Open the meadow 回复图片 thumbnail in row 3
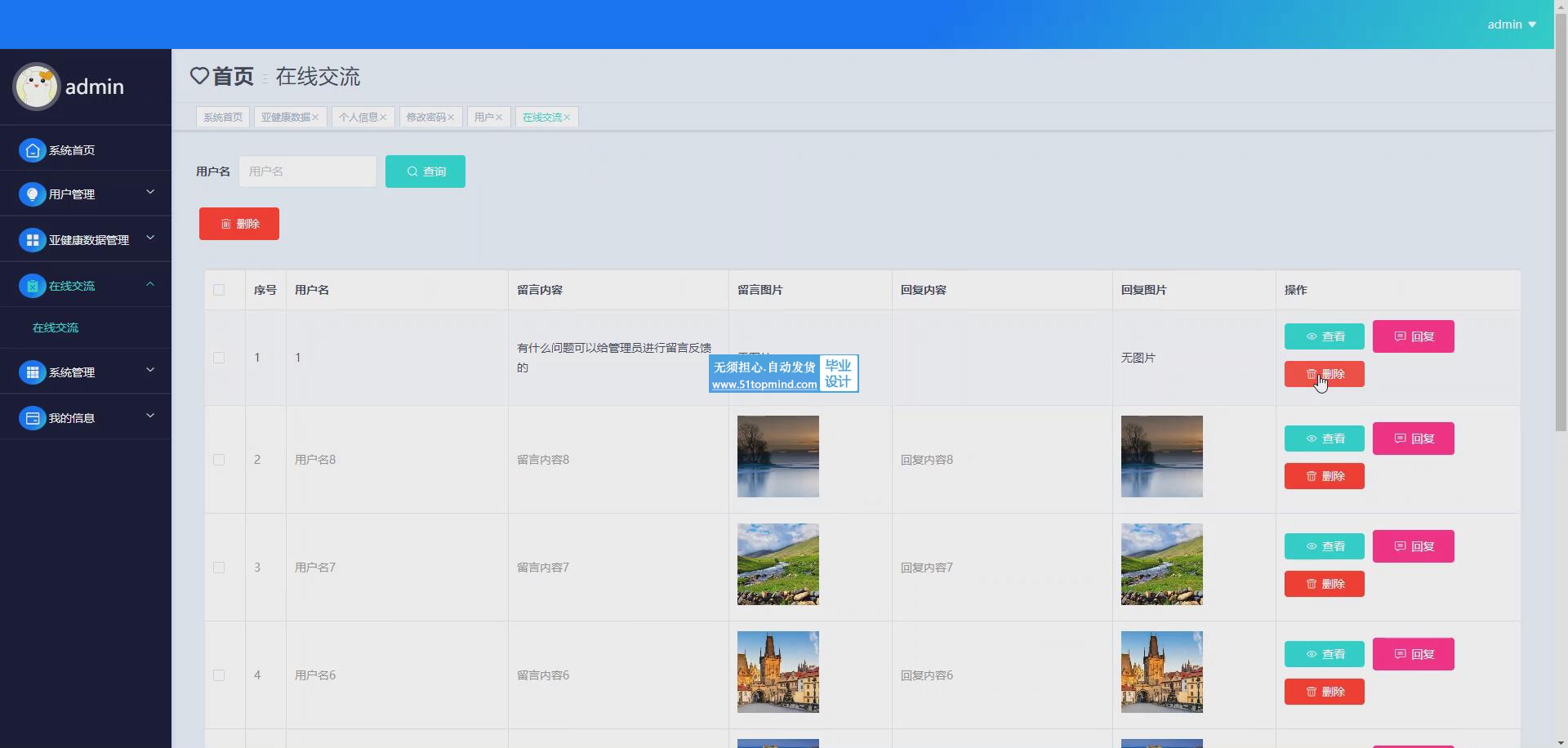Image resolution: width=1568 pixels, height=748 pixels. coord(1162,564)
